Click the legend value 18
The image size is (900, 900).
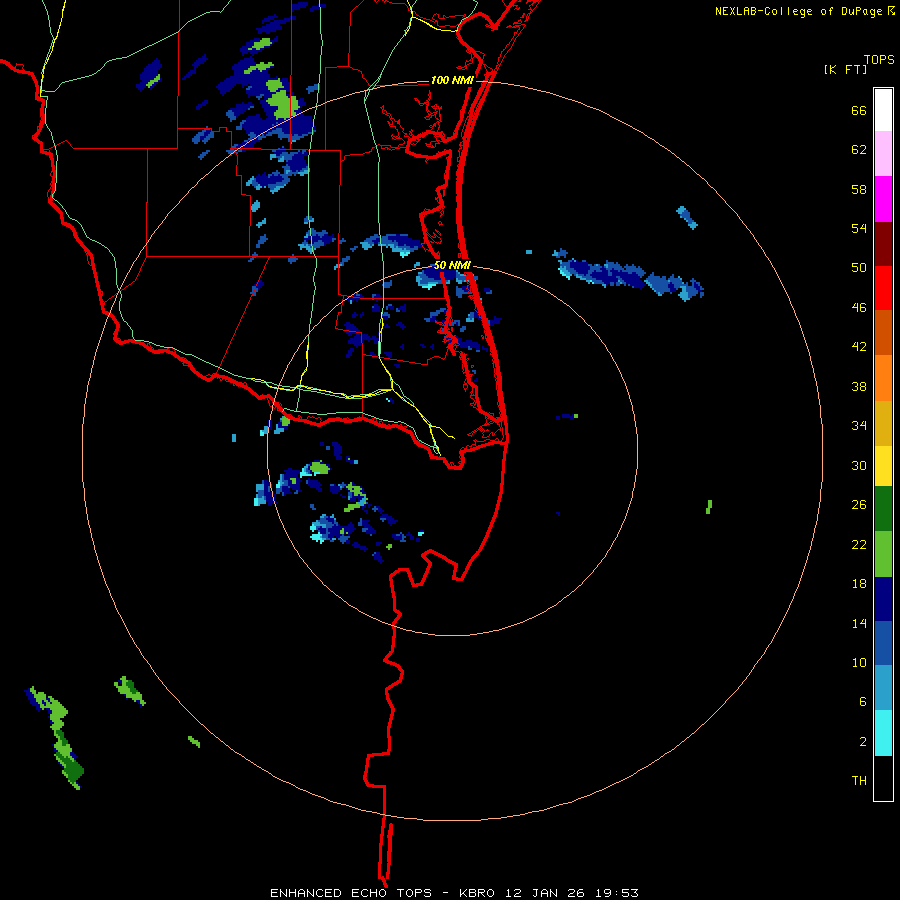(x=859, y=584)
